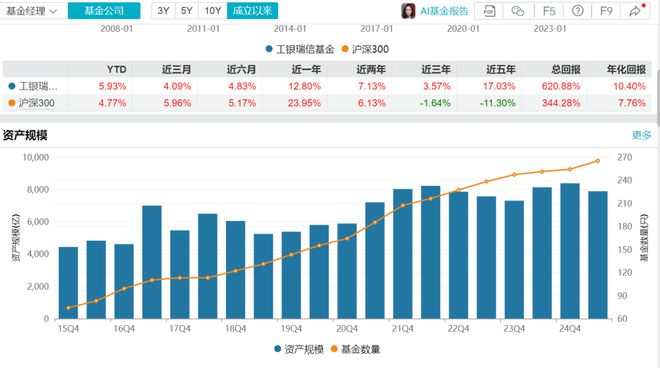Image resolution: width=660 pixels, height=368 pixels.
Task: Open help with the question mark icon
Action: click(578, 11)
